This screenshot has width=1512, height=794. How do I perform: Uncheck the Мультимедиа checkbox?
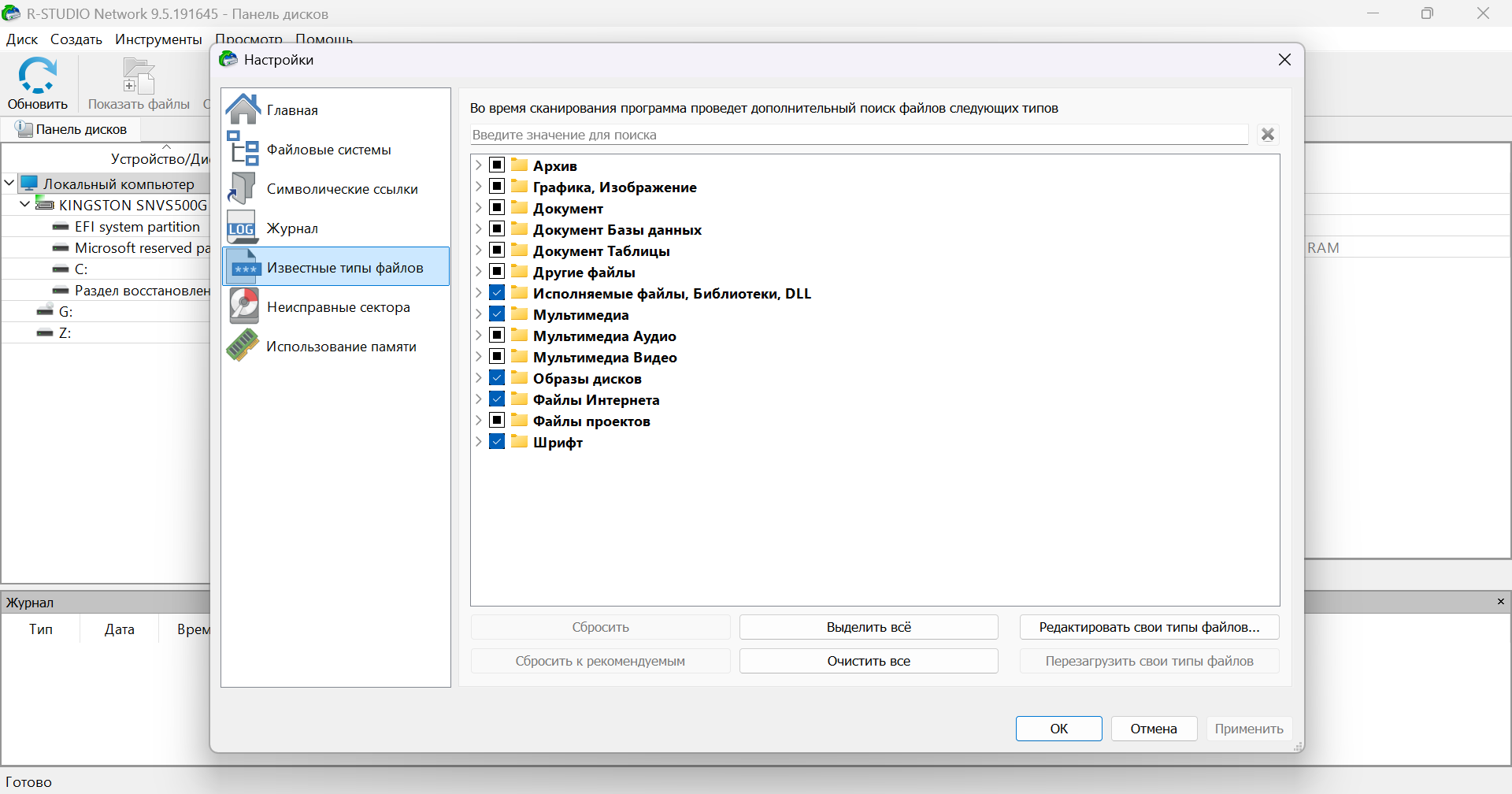point(497,314)
